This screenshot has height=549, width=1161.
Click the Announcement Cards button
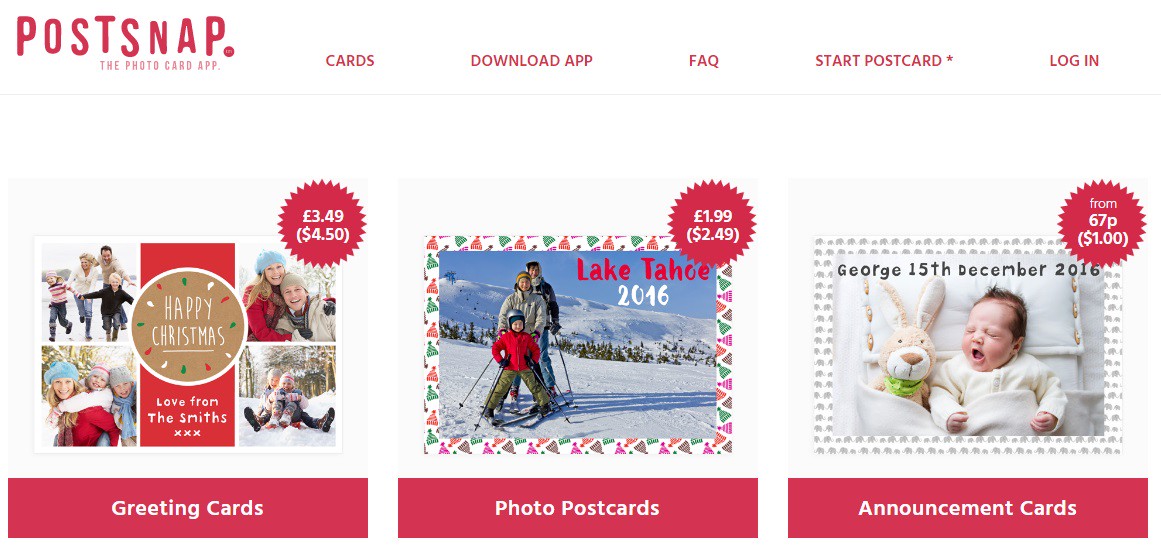point(968,508)
